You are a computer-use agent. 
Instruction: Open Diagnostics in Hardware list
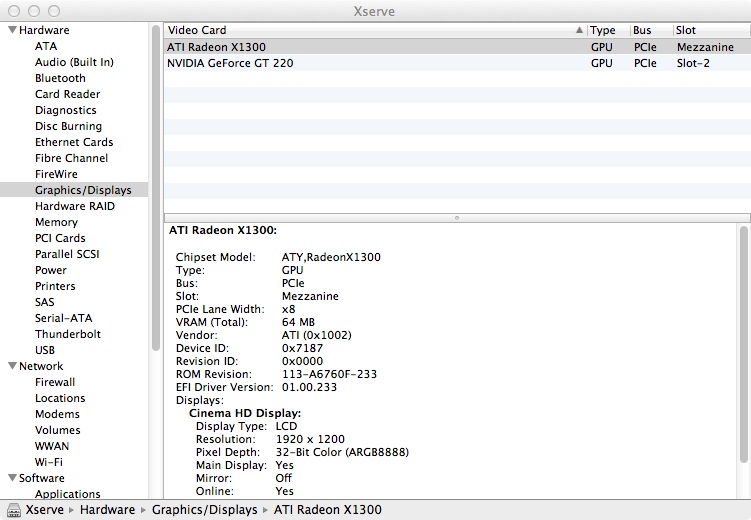click(x=66, y=110)
